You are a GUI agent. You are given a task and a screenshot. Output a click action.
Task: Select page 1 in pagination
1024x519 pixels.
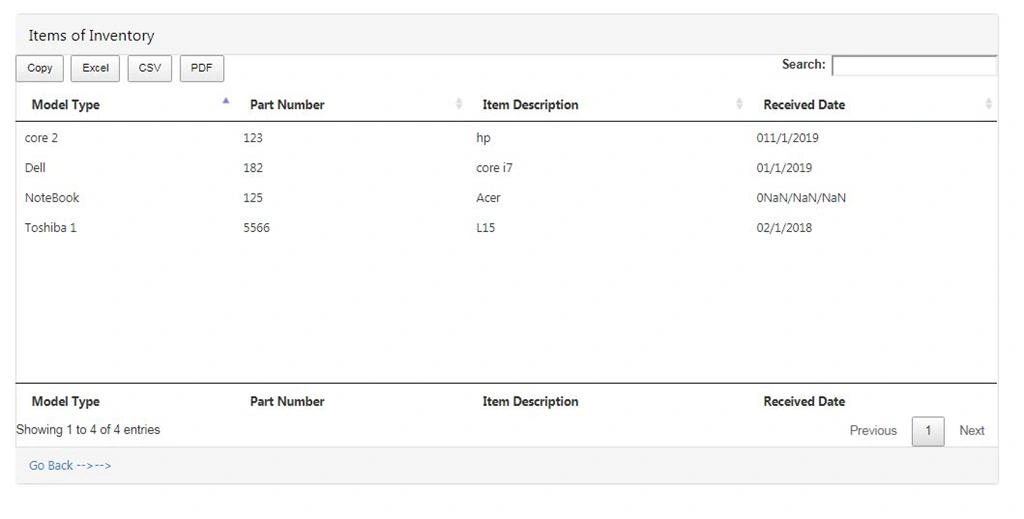coord(928,431)
